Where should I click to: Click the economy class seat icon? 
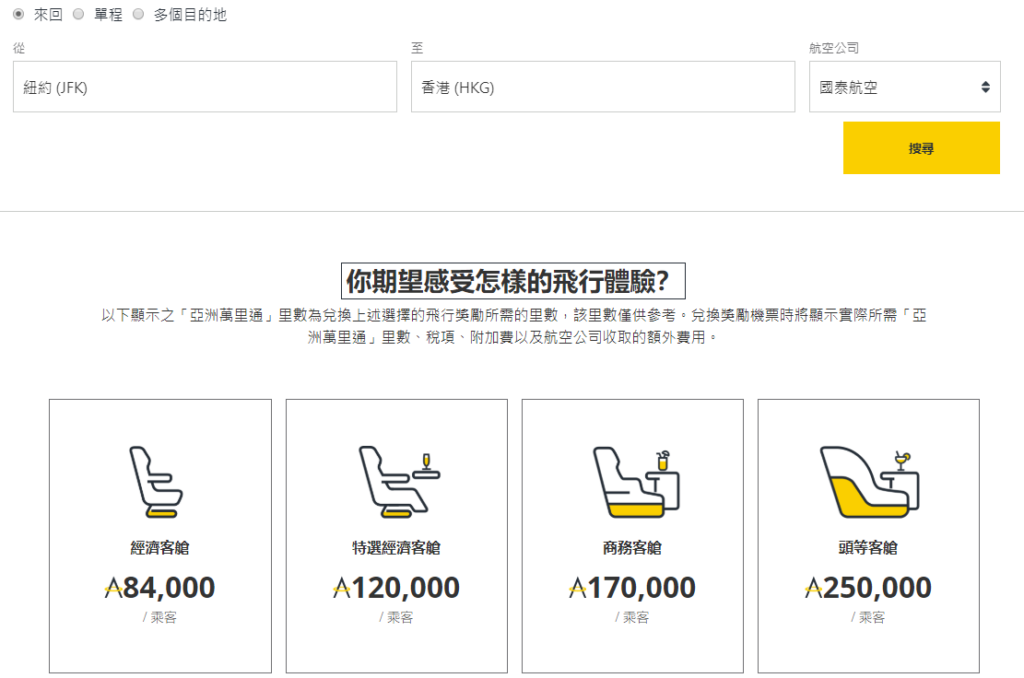click(157, 482)
